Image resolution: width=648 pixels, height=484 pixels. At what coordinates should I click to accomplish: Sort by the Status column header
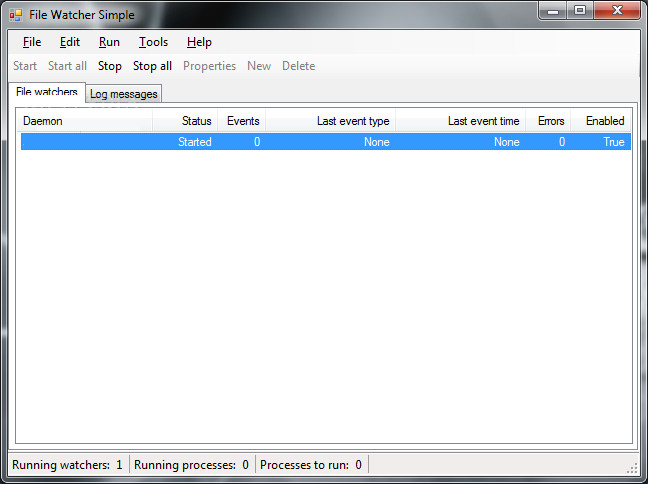[x=185, y=121]
